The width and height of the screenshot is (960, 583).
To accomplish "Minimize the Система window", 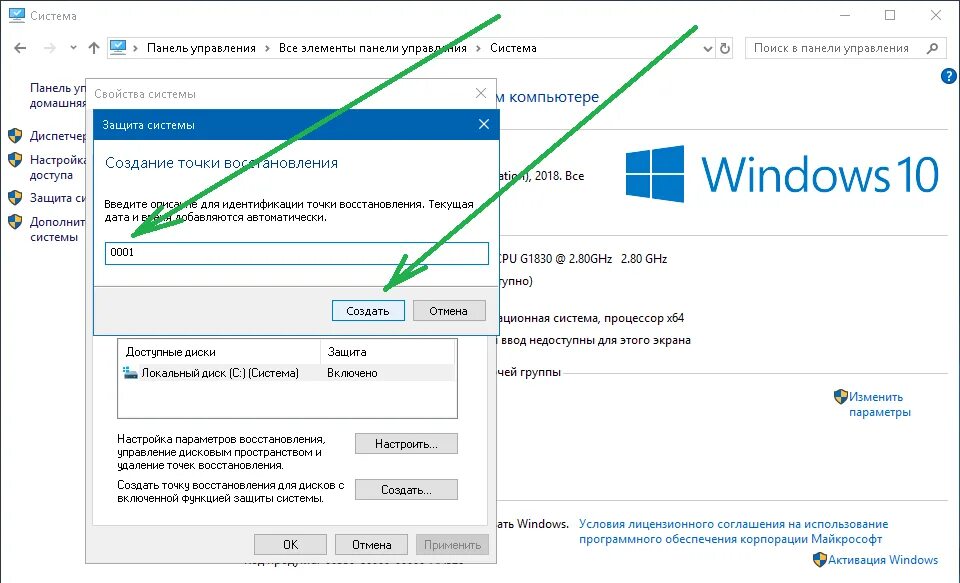I will pyautogui.click(x=845, y=15).
